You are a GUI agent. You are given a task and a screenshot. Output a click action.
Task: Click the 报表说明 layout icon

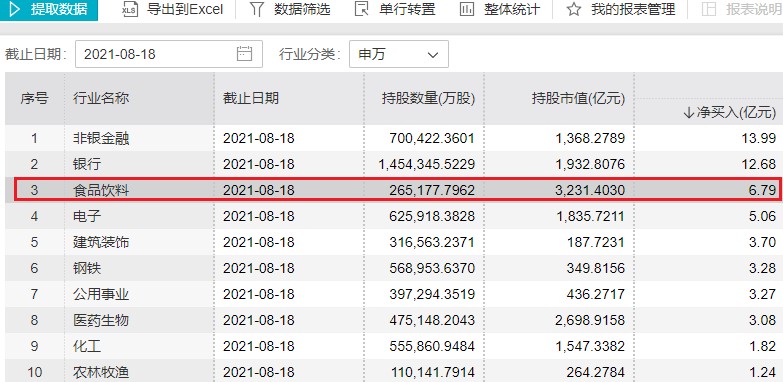[x=709, y=9]
